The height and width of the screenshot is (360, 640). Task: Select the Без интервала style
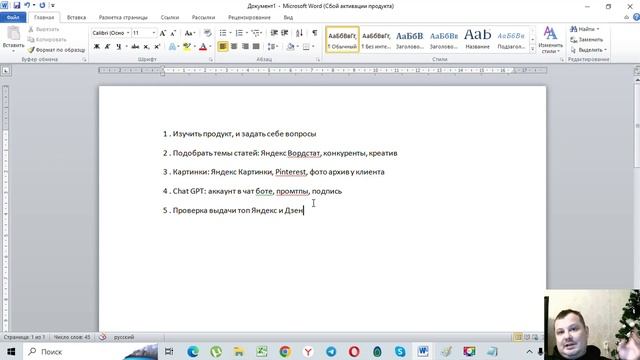(x=376, y=40)
